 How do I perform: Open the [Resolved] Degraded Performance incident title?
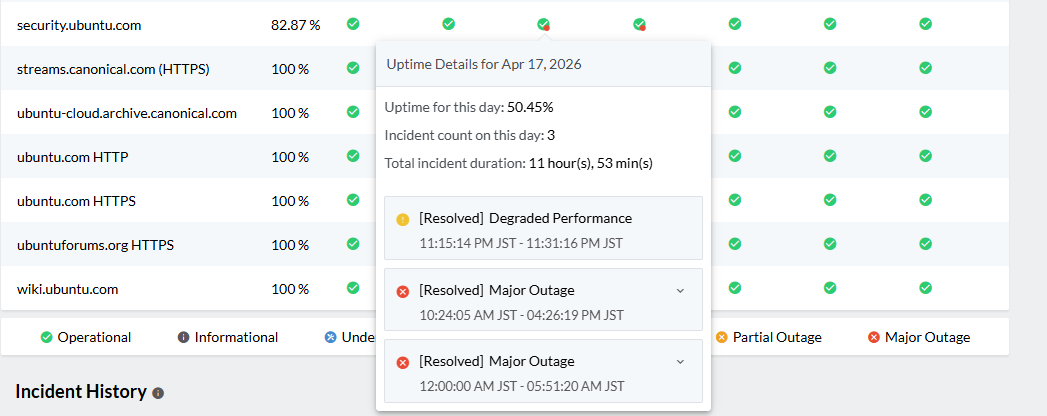point(526,218)
